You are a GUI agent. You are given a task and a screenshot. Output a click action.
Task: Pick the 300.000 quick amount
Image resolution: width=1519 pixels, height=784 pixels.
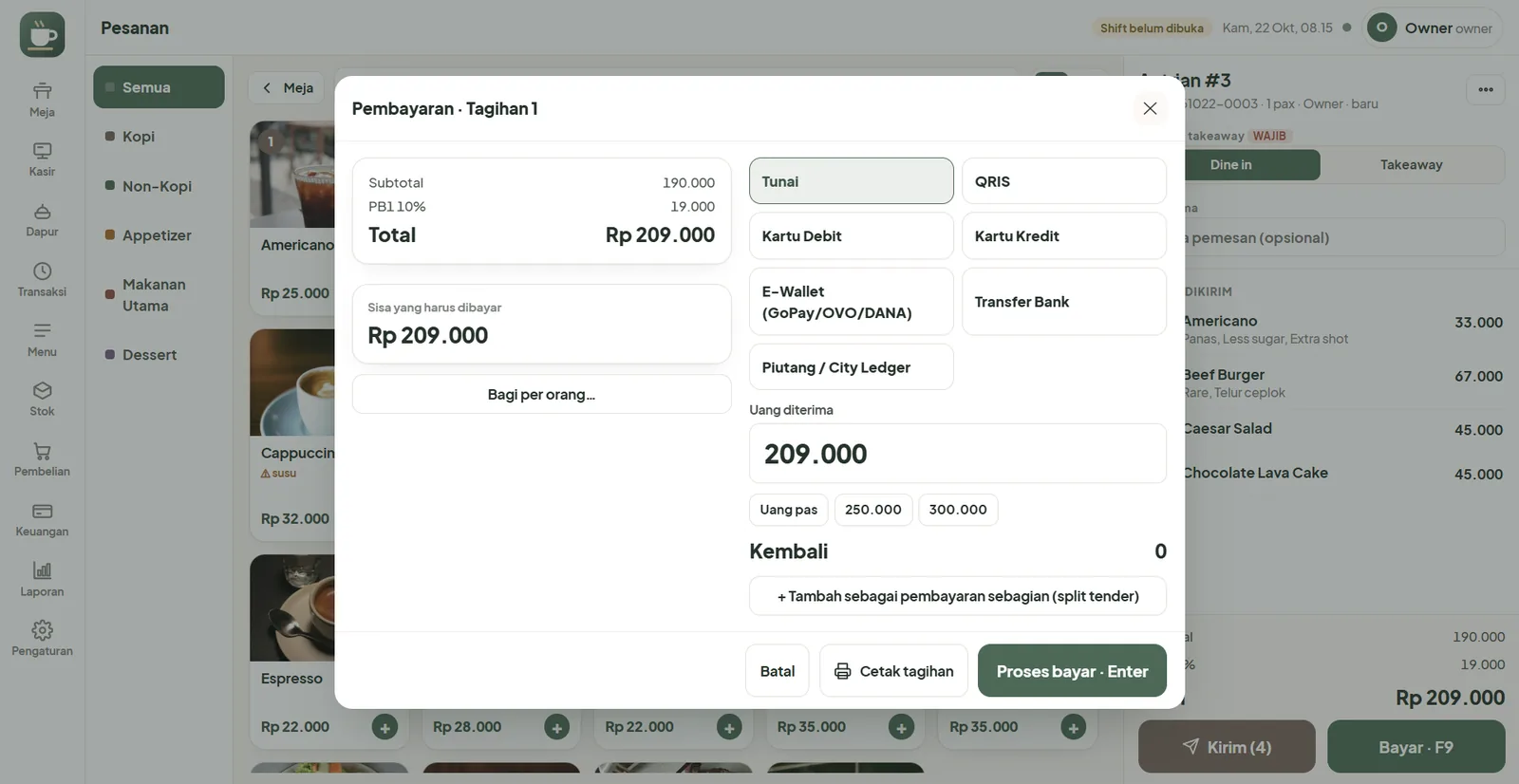click(958, 510)
